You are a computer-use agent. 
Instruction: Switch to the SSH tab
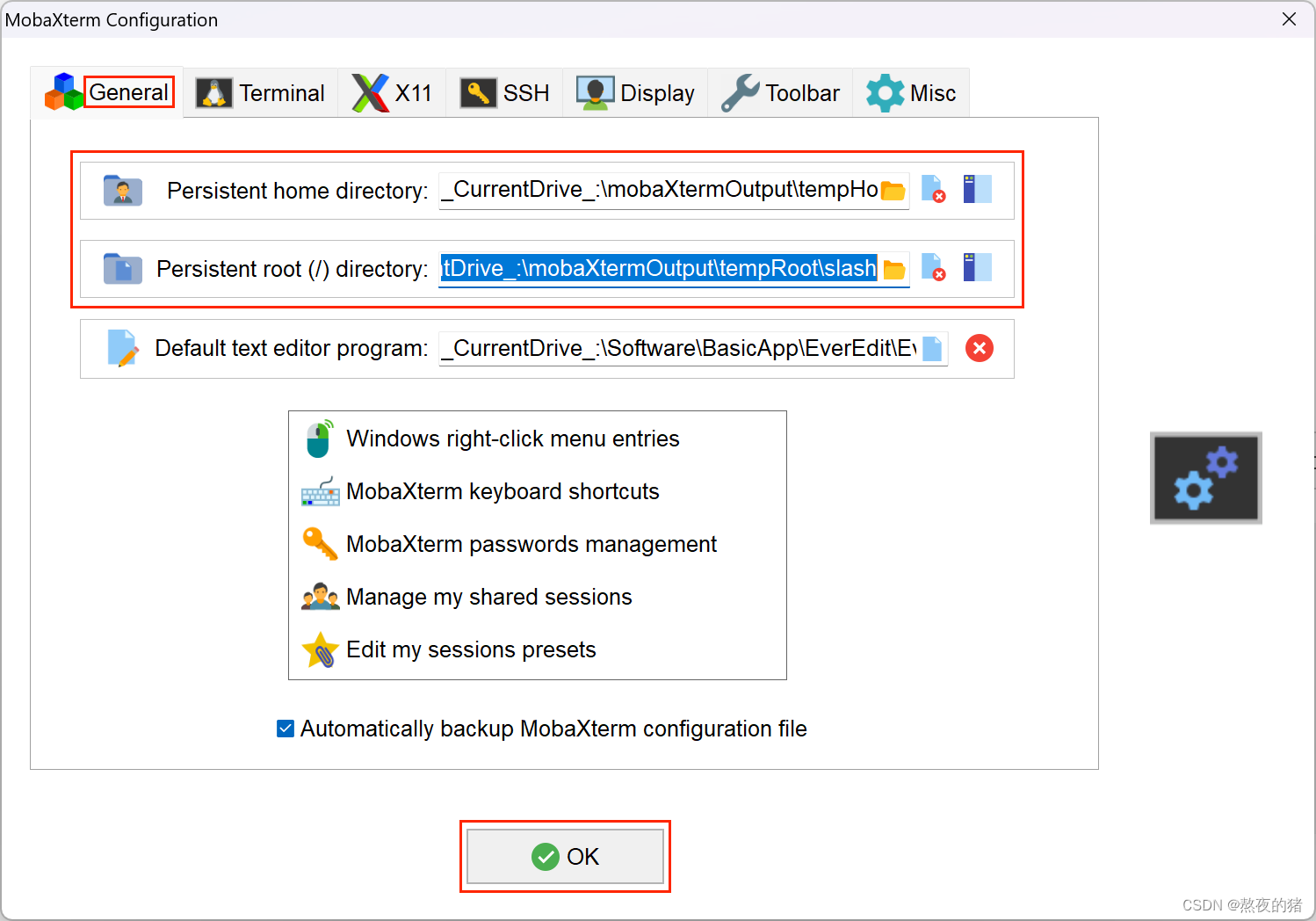[504, 92]
